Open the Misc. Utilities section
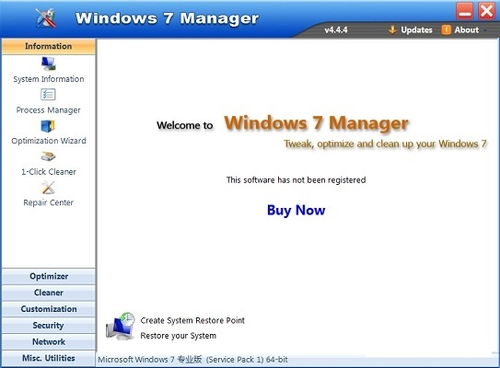 [49, 358]
